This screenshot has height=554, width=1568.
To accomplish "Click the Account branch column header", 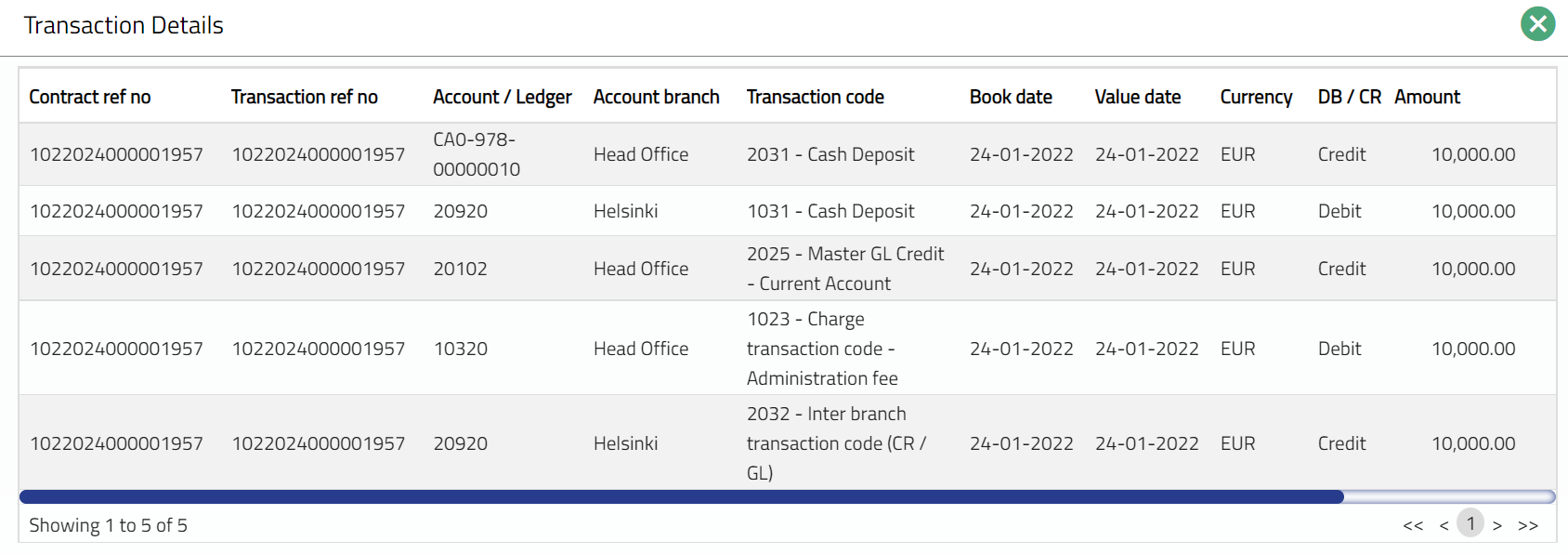I will [657, 97].
